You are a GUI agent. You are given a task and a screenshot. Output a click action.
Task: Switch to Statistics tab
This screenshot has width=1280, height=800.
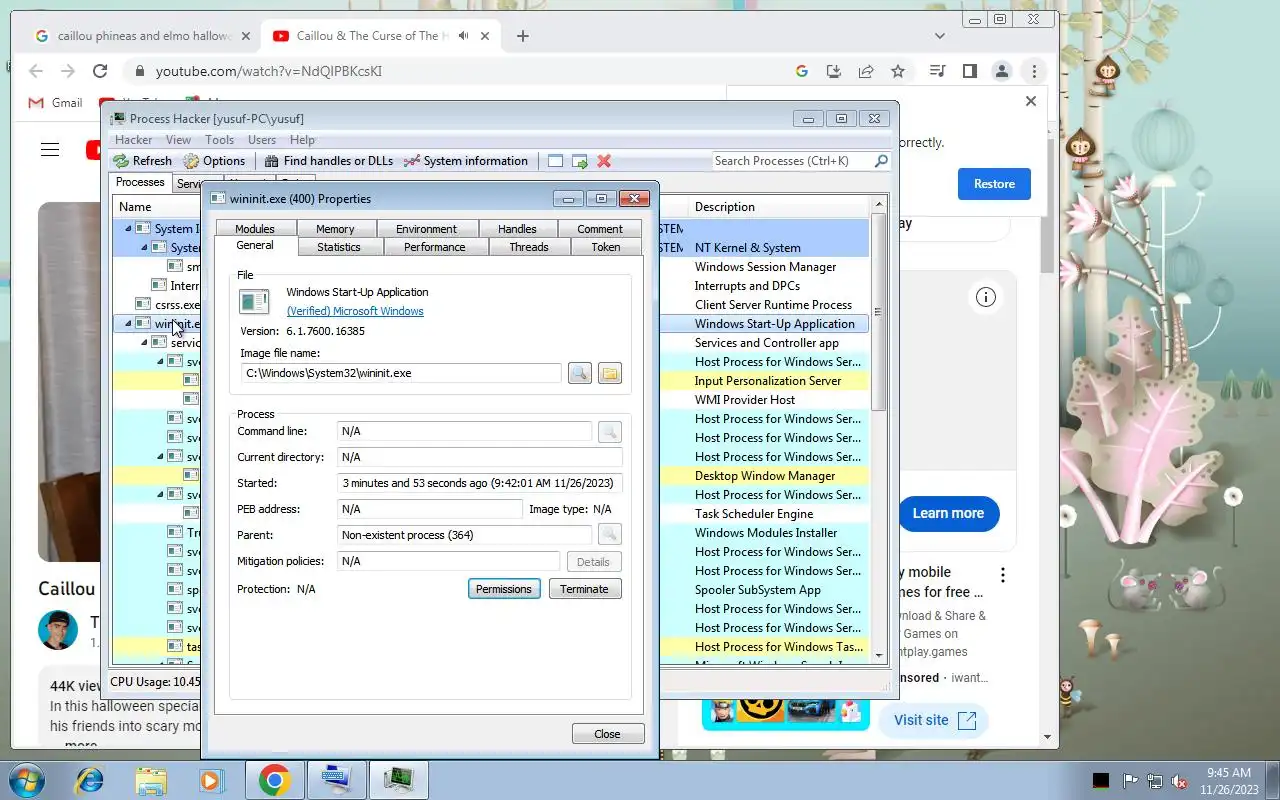pyautogui.click(x=339, y=247)
